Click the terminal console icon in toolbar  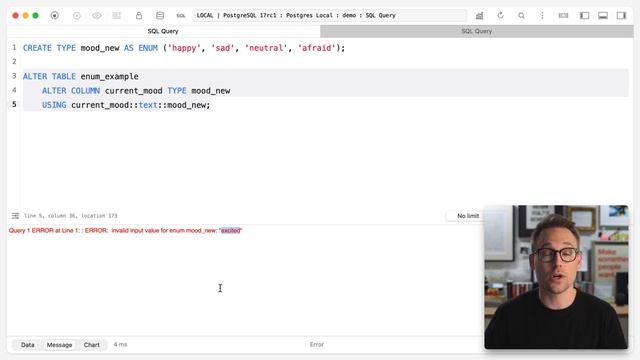pos(563,16)
